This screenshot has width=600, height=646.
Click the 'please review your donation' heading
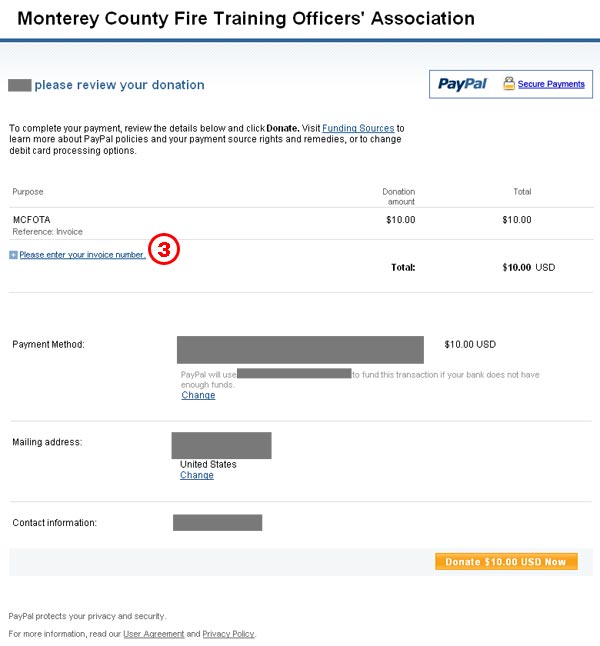(x=120, y=85)
